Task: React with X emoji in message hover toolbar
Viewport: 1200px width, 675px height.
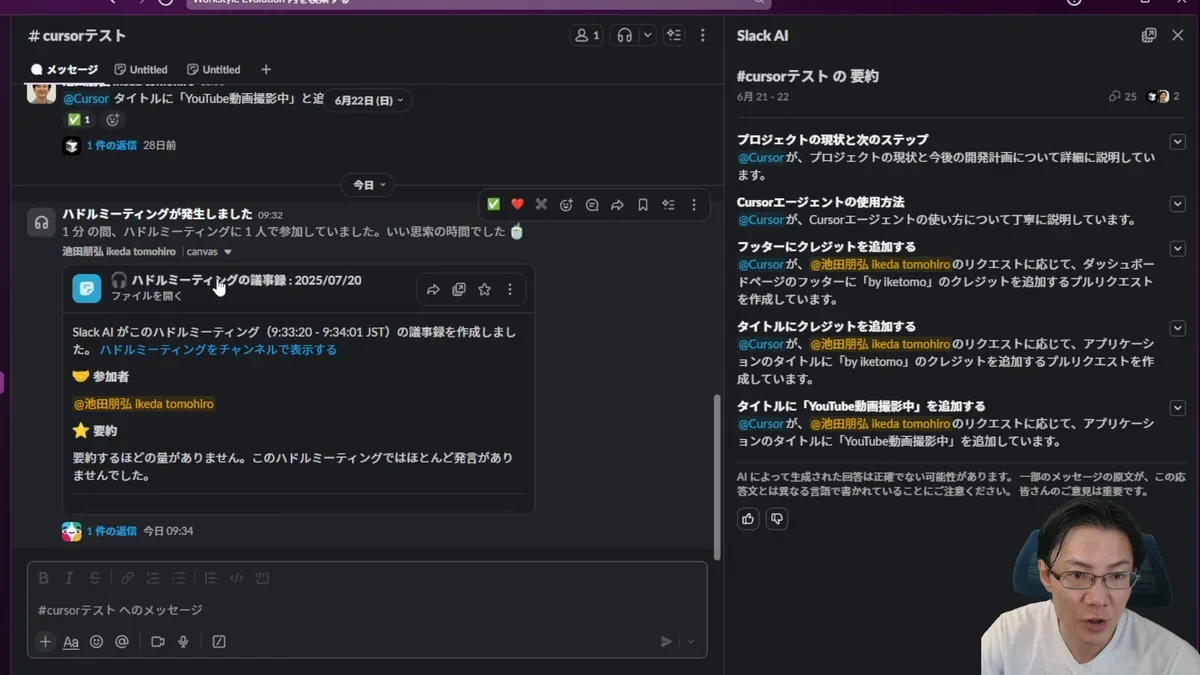Action: [x=541, y=204]
